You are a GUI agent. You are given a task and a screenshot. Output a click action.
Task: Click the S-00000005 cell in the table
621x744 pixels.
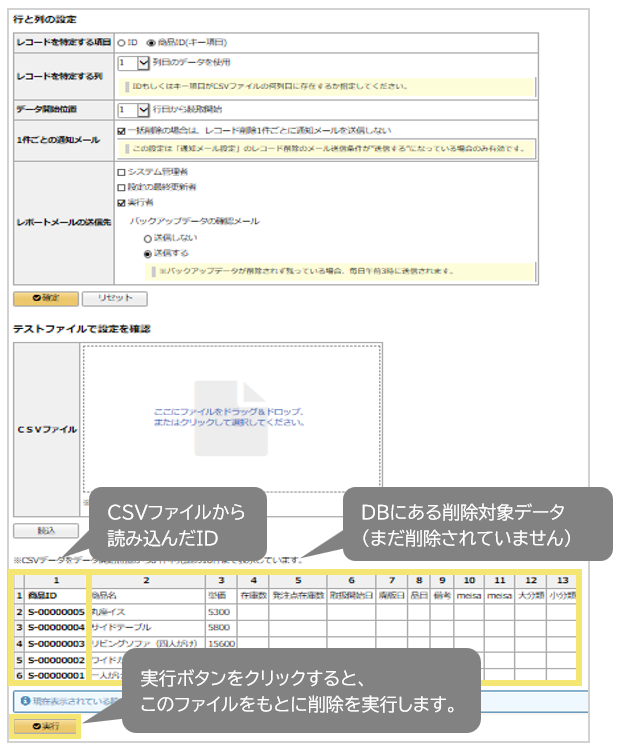56,611
